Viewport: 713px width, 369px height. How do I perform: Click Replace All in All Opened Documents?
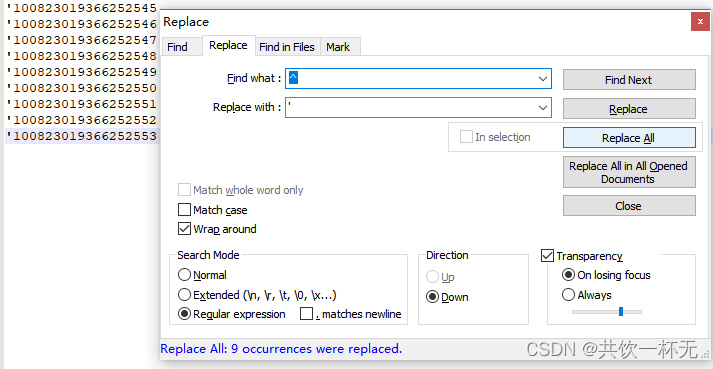pyautogui.click(x=629, y=172)
